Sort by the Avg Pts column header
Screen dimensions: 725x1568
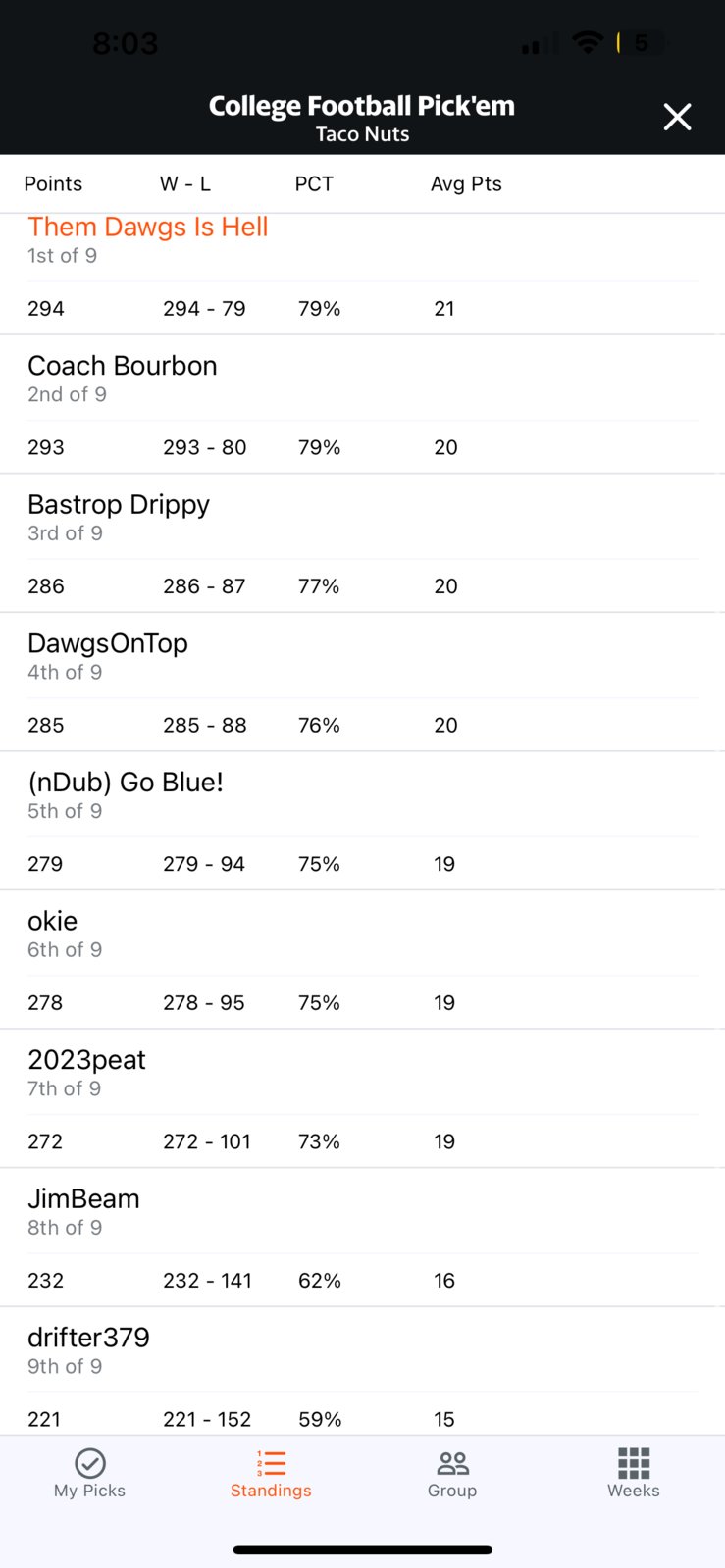pyautogui.click(x=466, y=184)
